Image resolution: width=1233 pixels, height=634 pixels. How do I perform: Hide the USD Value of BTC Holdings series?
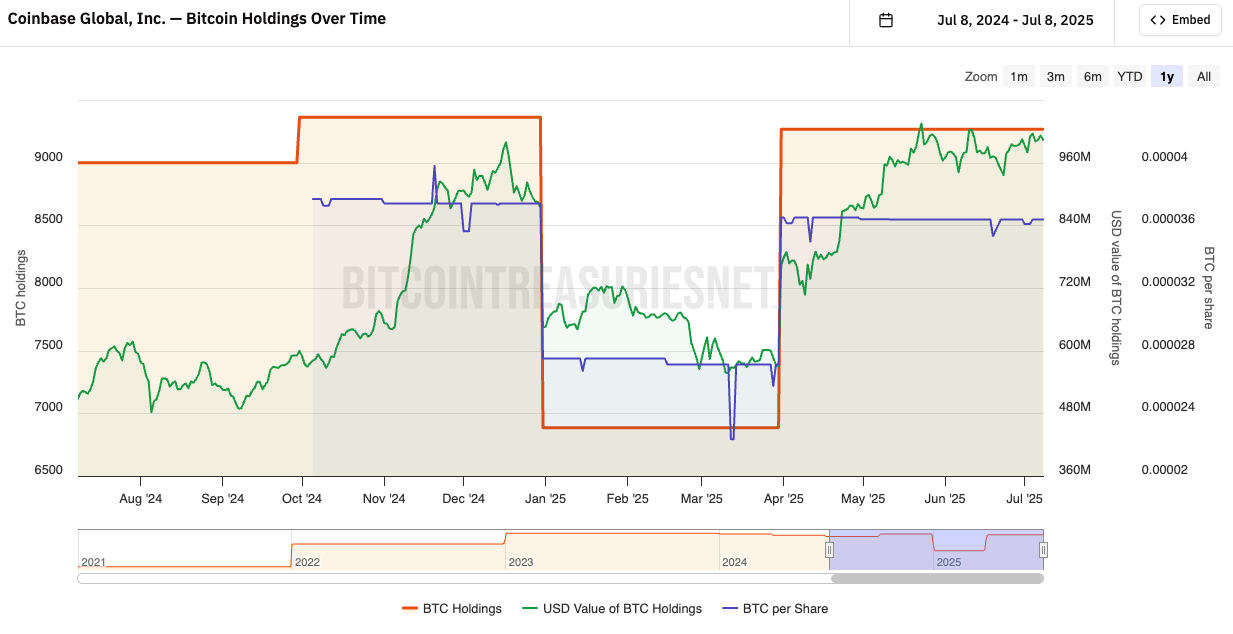(x=622, y=608)
